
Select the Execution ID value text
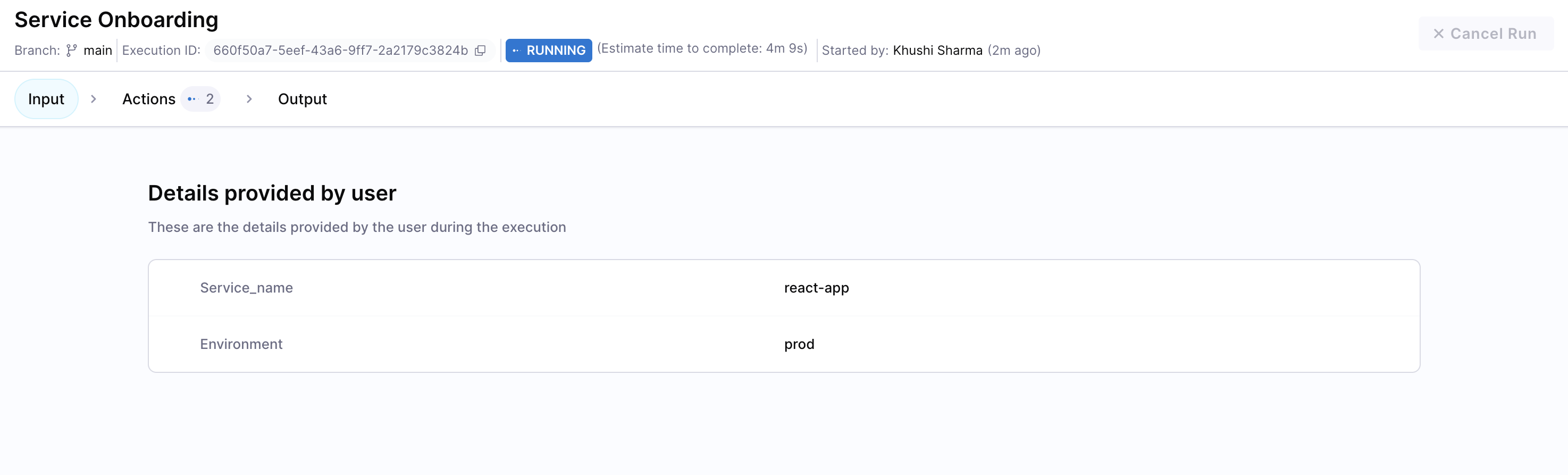click(x=340, y=51)
